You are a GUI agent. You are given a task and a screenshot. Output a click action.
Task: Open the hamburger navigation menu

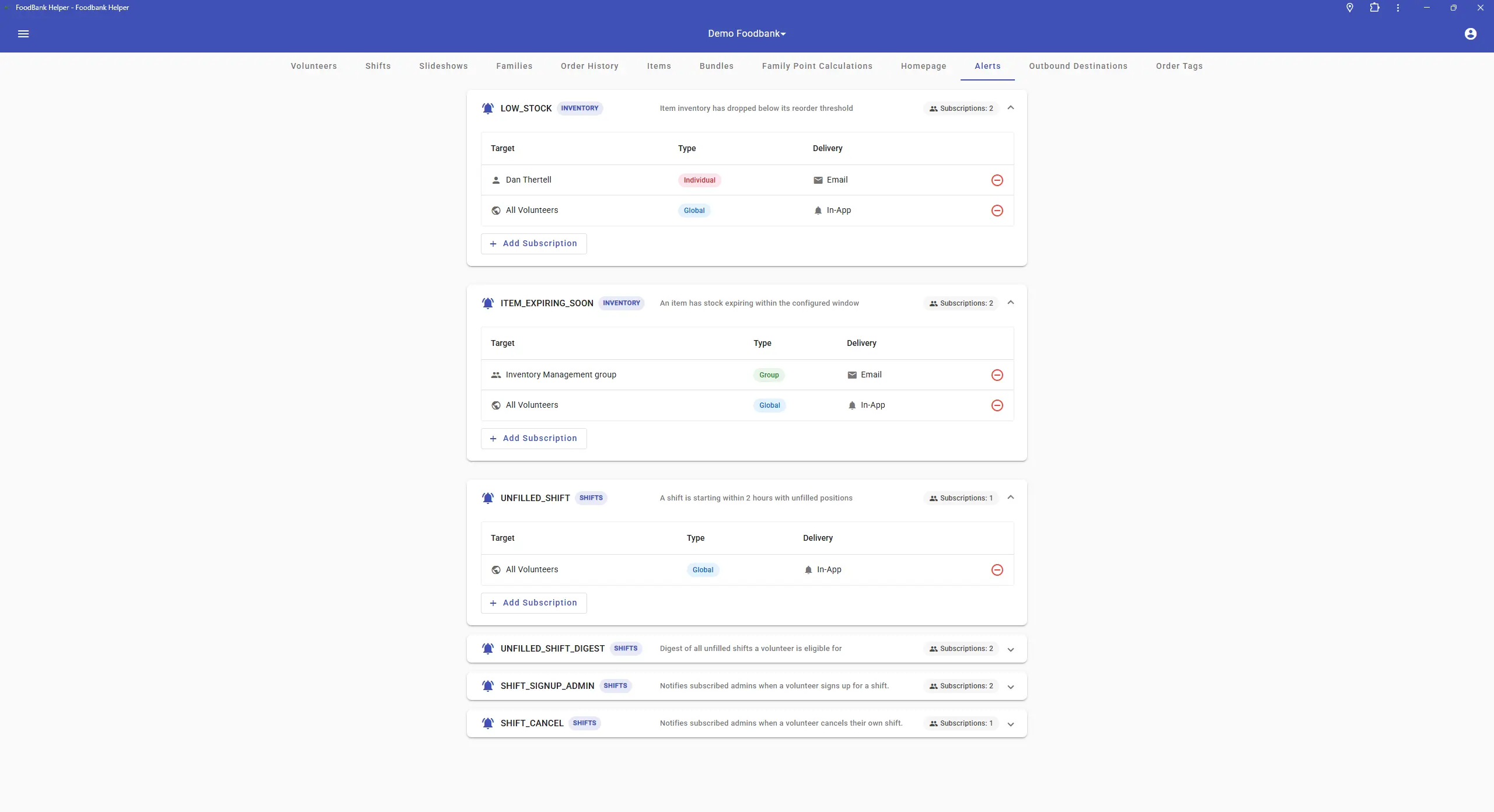point(23,34)
